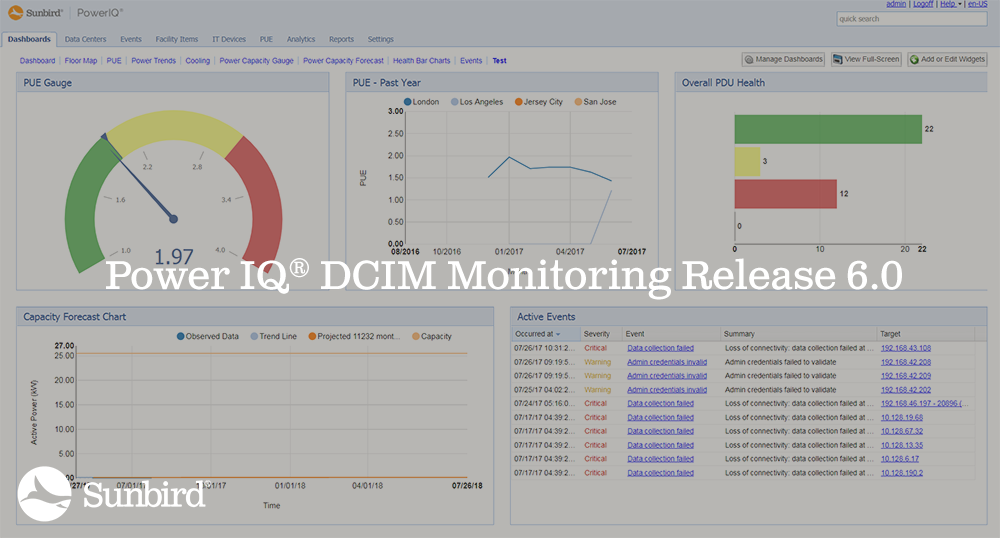Open the Power Trends dashboard
1000x538 pixels.
pos(153,61)
